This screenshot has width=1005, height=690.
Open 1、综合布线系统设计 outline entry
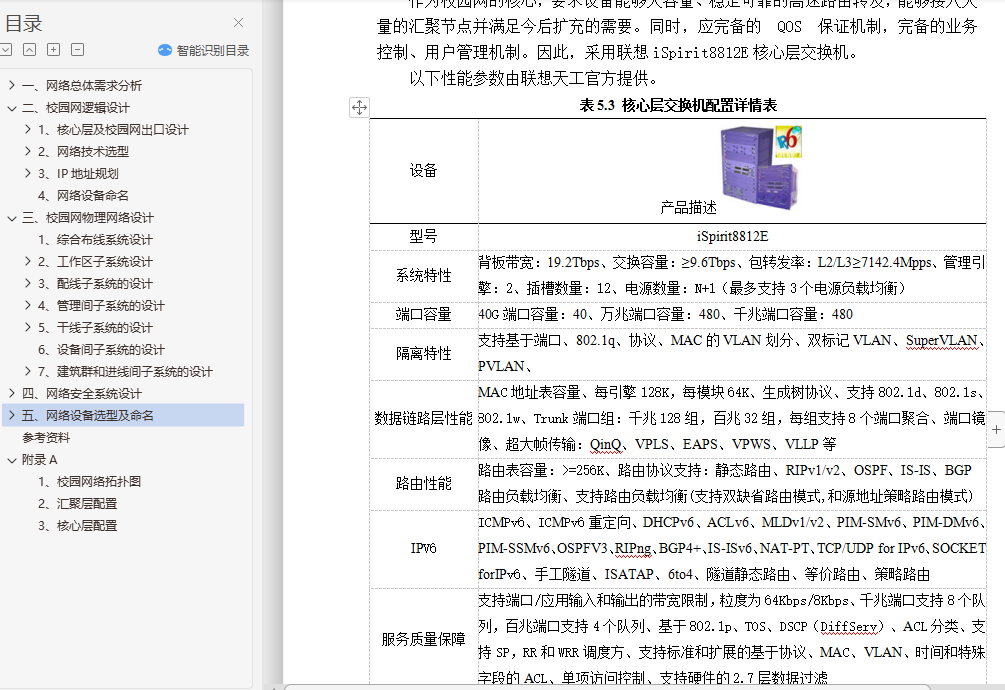[x=96, y=240]
